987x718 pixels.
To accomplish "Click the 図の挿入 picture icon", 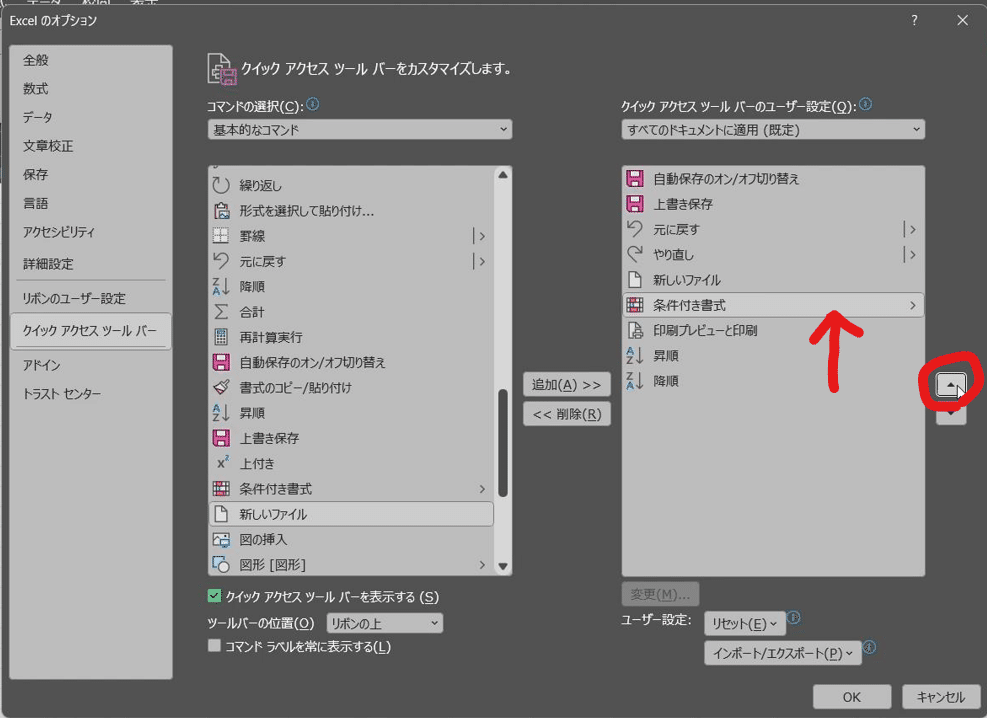I will pyautogui.click(x=221, y=539).
